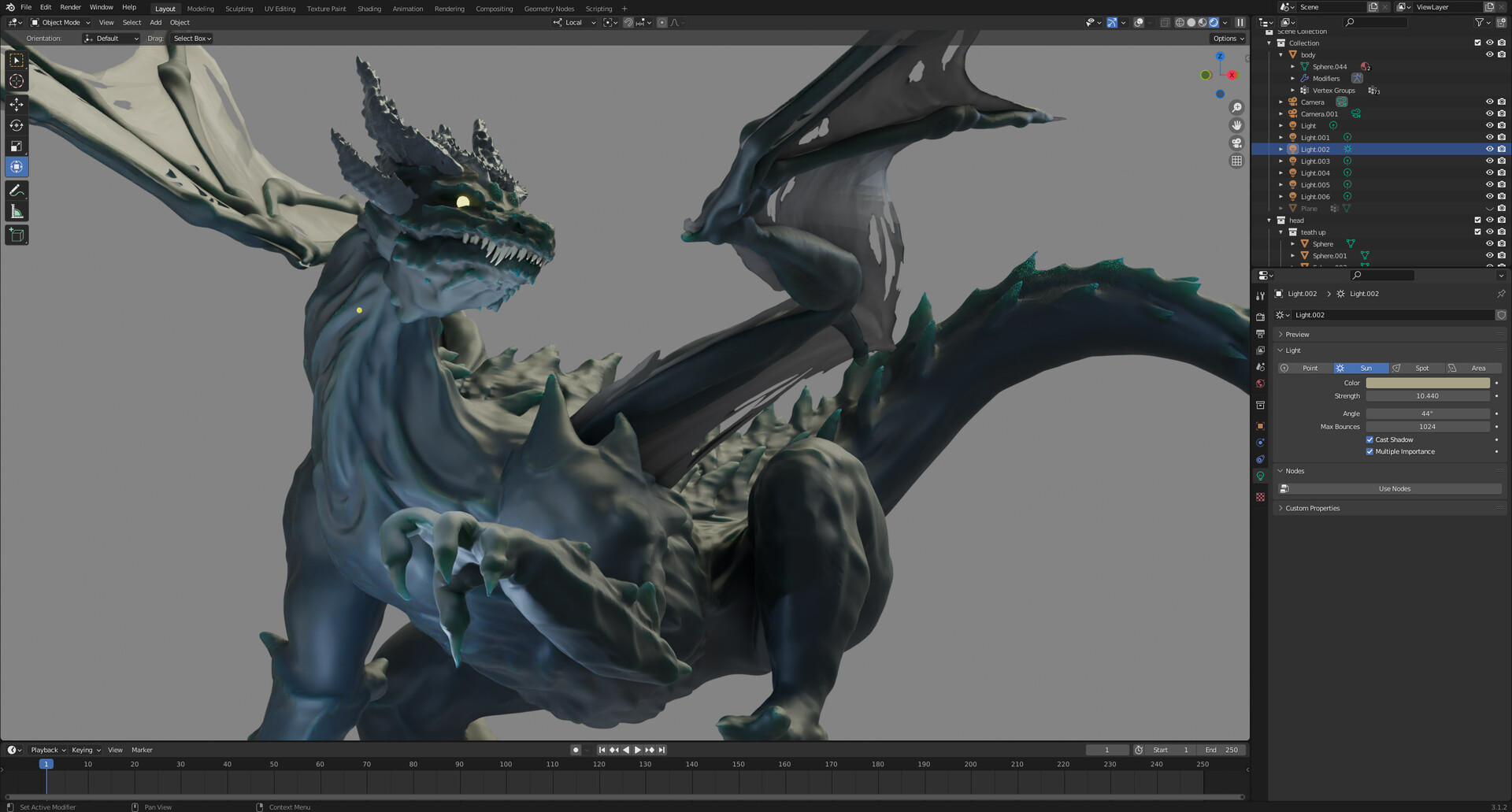This screenshot has width=1512, height=812.
Task: Expand the Vertex Groups entry under body
Action: pyautogui.click(x=1293, y=90)
